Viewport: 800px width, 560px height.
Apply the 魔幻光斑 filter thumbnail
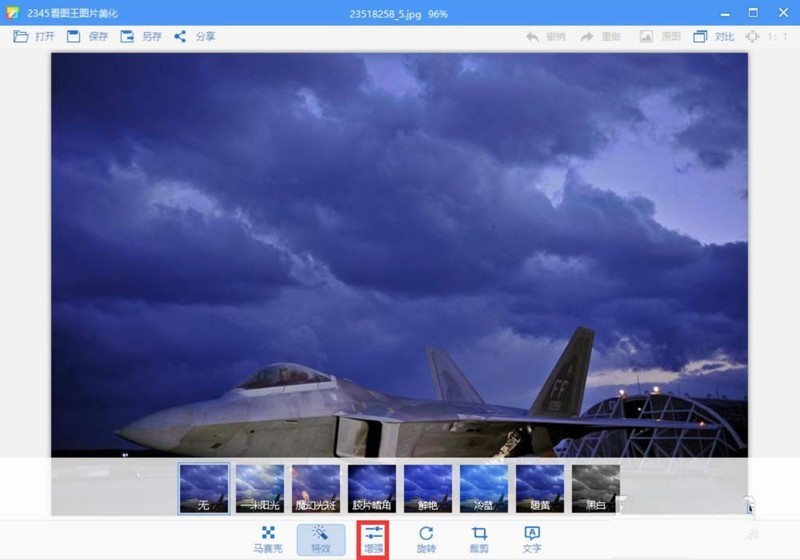pos(316,488)
